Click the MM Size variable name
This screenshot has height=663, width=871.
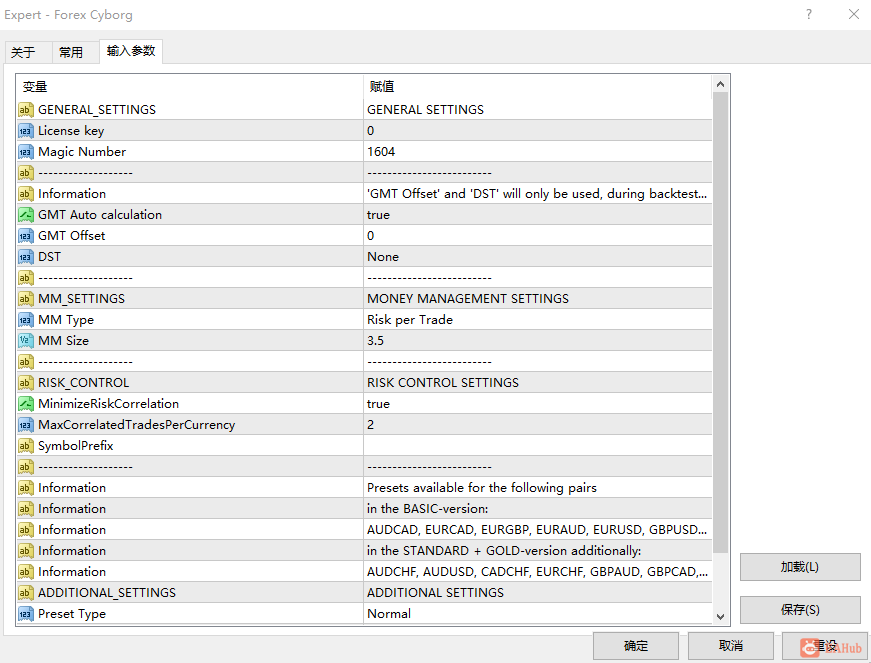click(x=63, y=340)
